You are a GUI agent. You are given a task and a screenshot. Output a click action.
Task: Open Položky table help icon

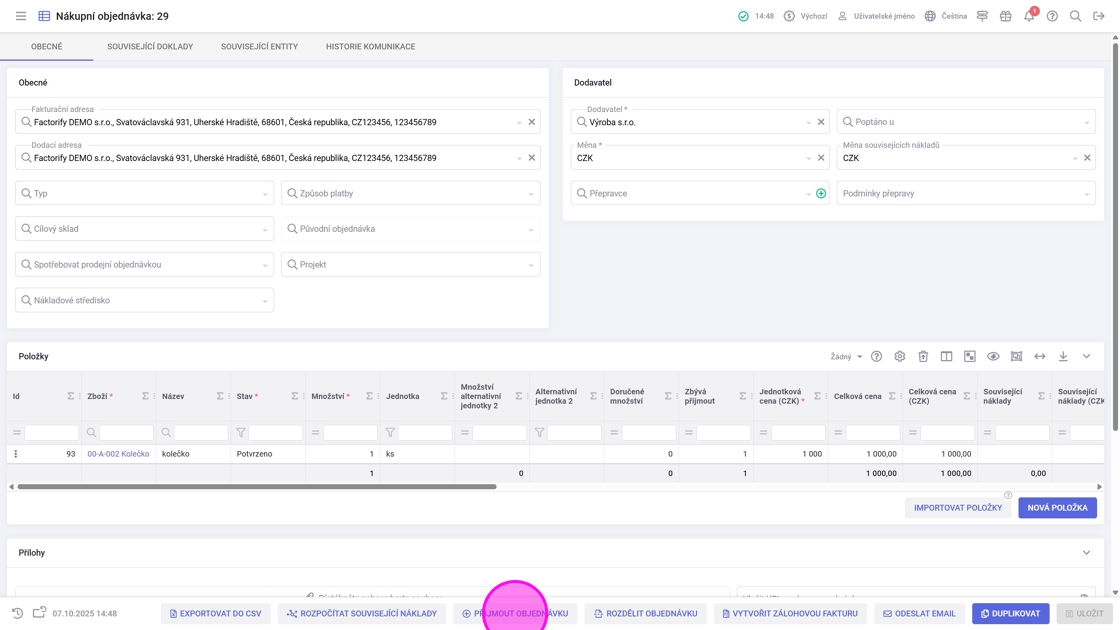coord(876,356)
